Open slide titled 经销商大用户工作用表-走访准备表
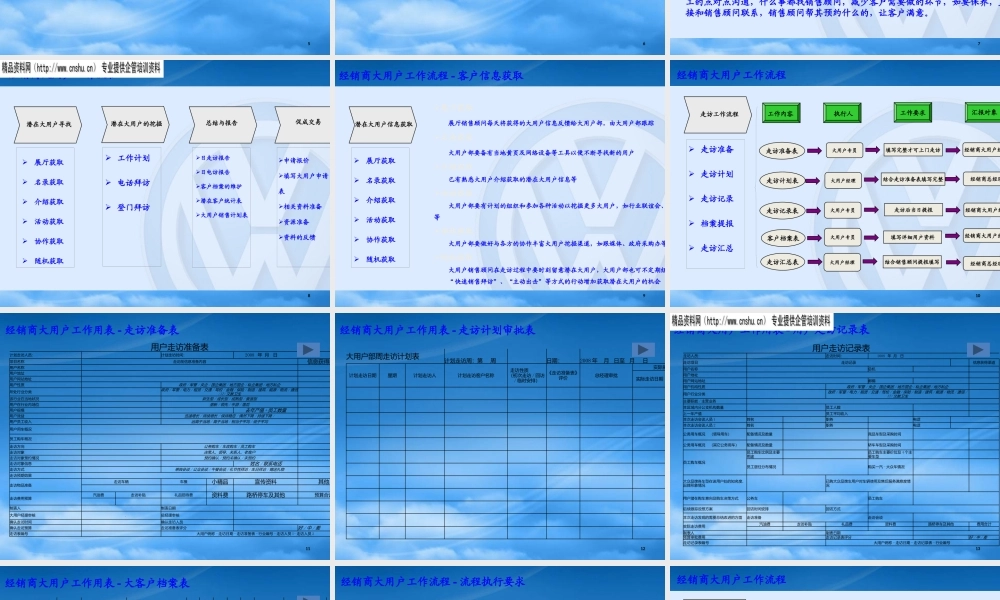Screen dimensions: 1000x600 pos(165,436)
